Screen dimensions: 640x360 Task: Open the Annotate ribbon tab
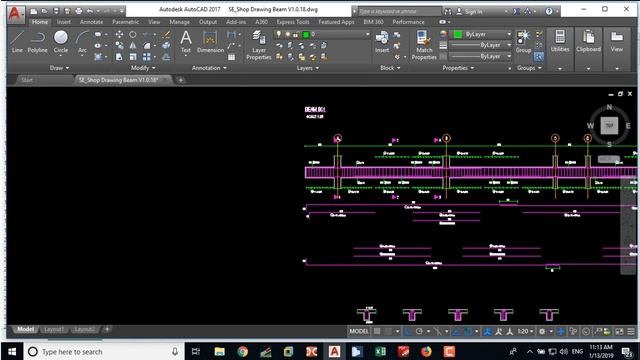point(91,22)
